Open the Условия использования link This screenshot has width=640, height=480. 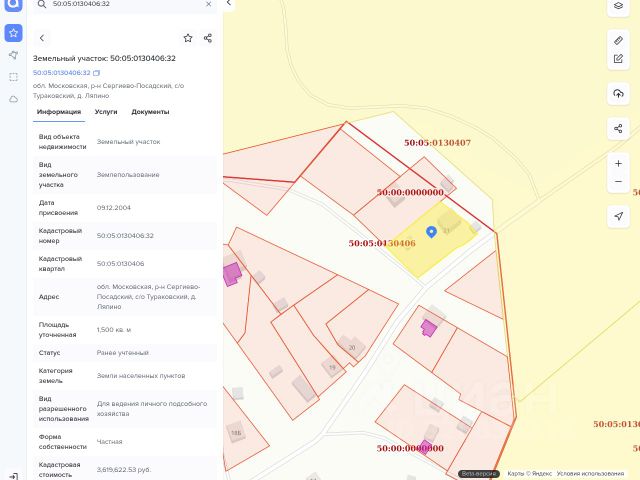(590, 473)
